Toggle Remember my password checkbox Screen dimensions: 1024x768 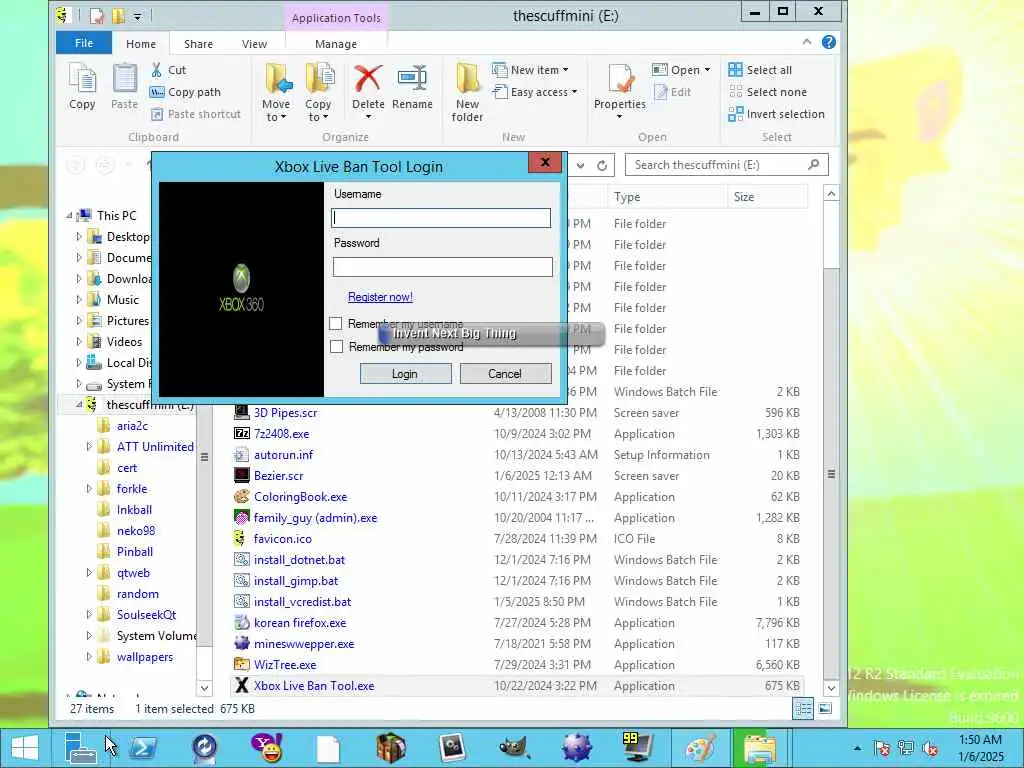click(336, 347)
